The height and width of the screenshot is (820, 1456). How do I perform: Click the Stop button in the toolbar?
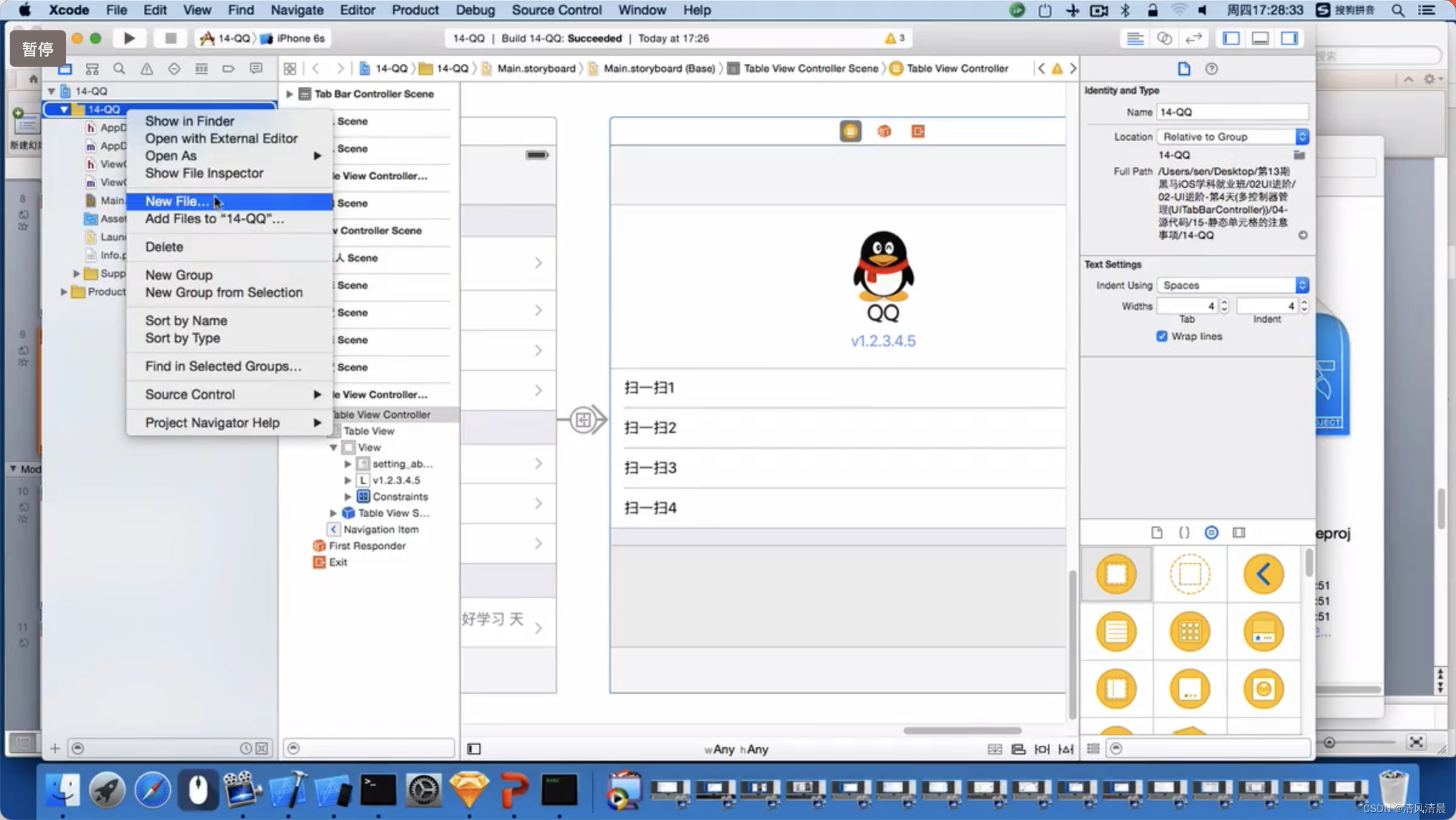click(170, 38)
